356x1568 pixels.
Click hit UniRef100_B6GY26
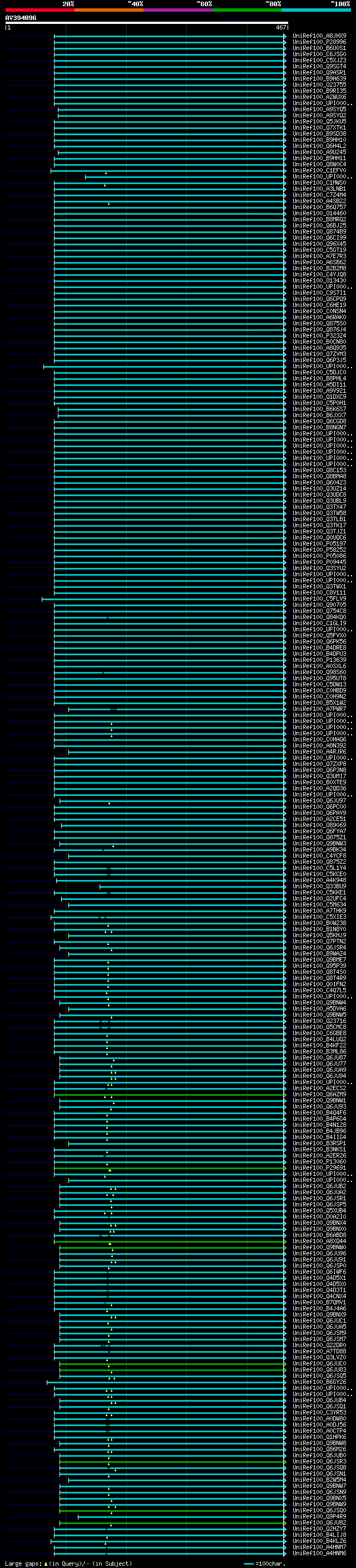(x=319, y=1382)
